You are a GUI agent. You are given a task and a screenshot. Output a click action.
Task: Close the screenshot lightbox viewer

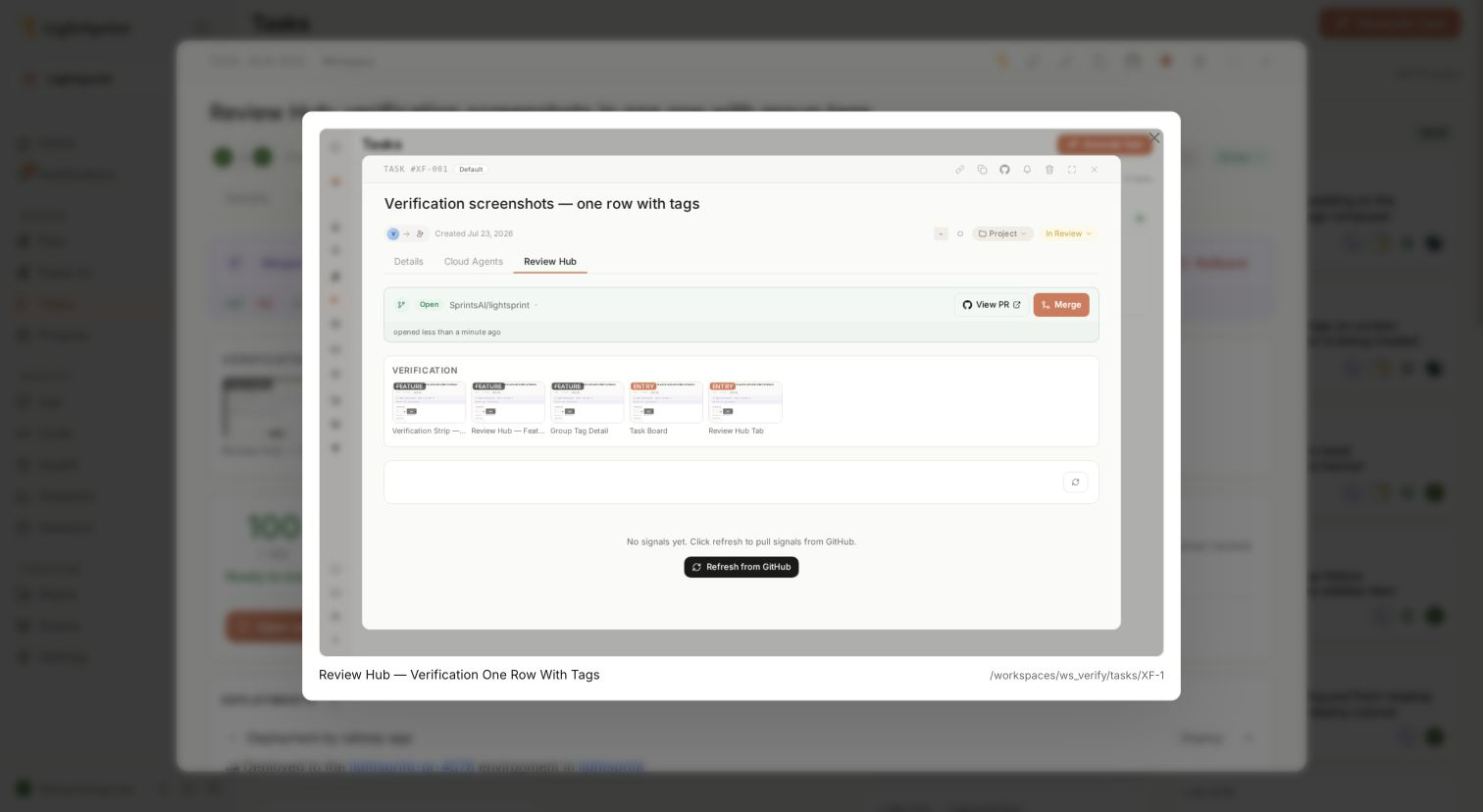click(1154, 137)
